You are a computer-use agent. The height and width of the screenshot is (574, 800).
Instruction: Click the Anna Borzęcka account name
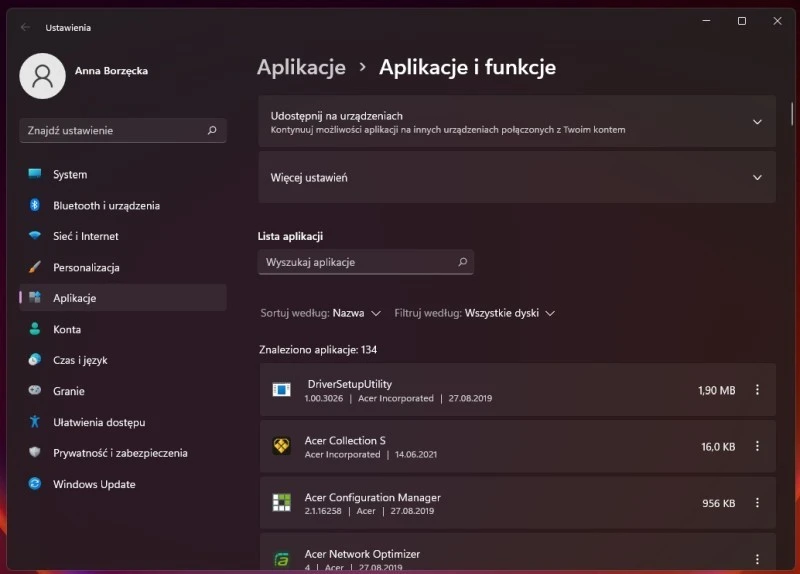pyautogui.click(x=111, y=70)
